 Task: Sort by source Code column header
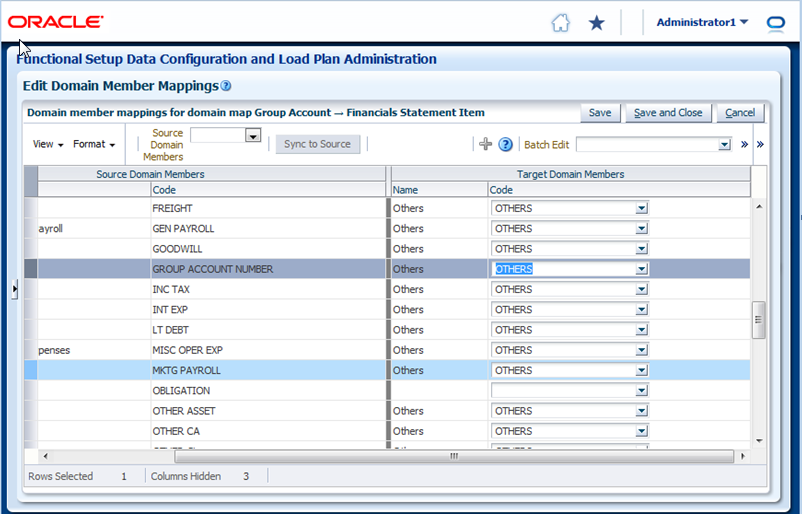pyautogui.click(x=268, y=190)
